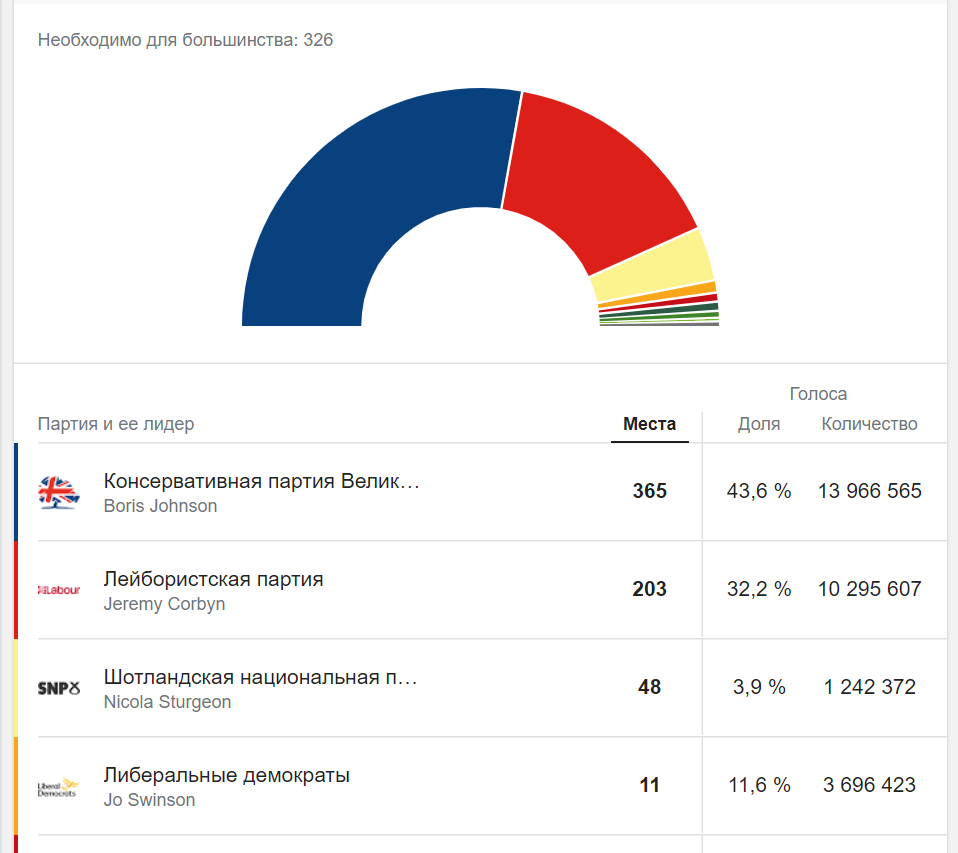Click leader name Jeremy Corbyn
Image resolution: width=958 pixels, height=853 pixels.
(x=164, y=604)
